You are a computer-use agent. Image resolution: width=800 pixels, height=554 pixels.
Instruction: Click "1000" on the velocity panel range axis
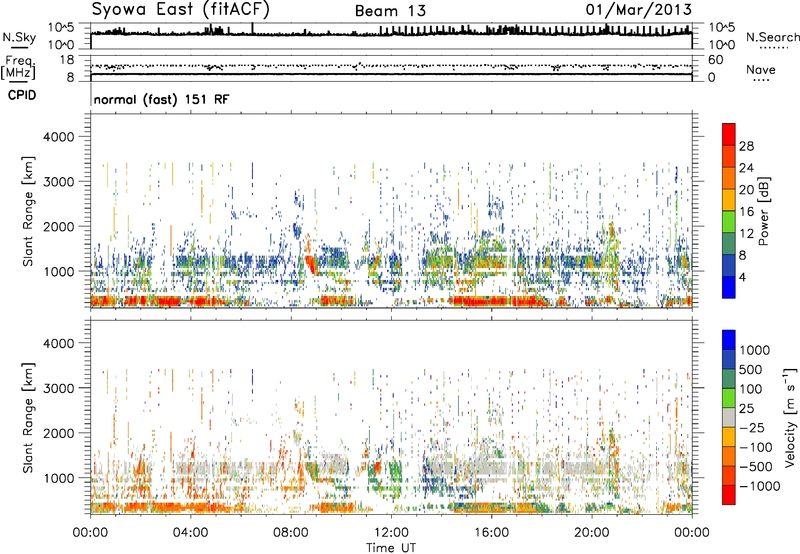point(59,478)
